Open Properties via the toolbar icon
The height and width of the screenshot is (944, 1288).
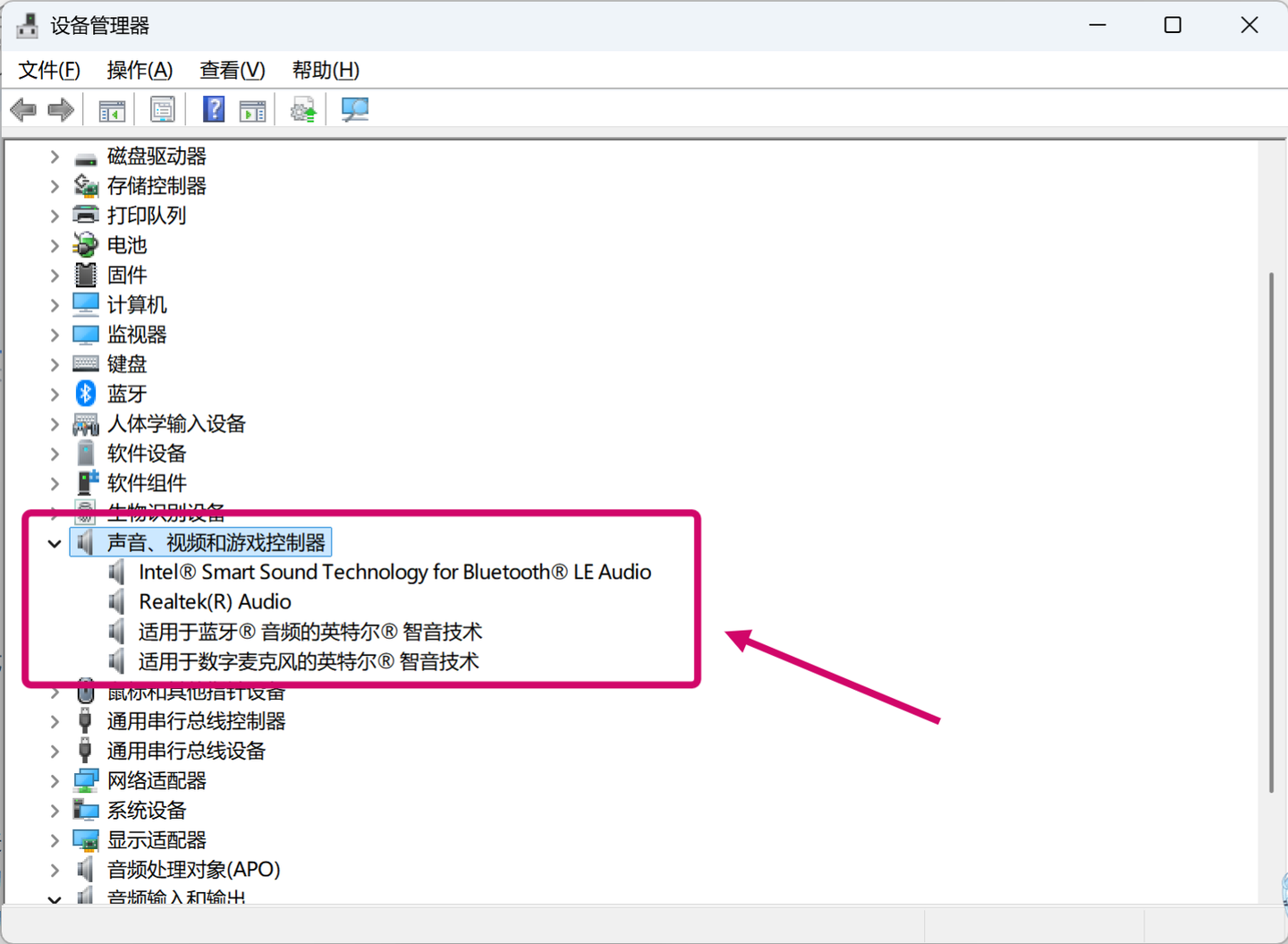(x=163, y=110)
